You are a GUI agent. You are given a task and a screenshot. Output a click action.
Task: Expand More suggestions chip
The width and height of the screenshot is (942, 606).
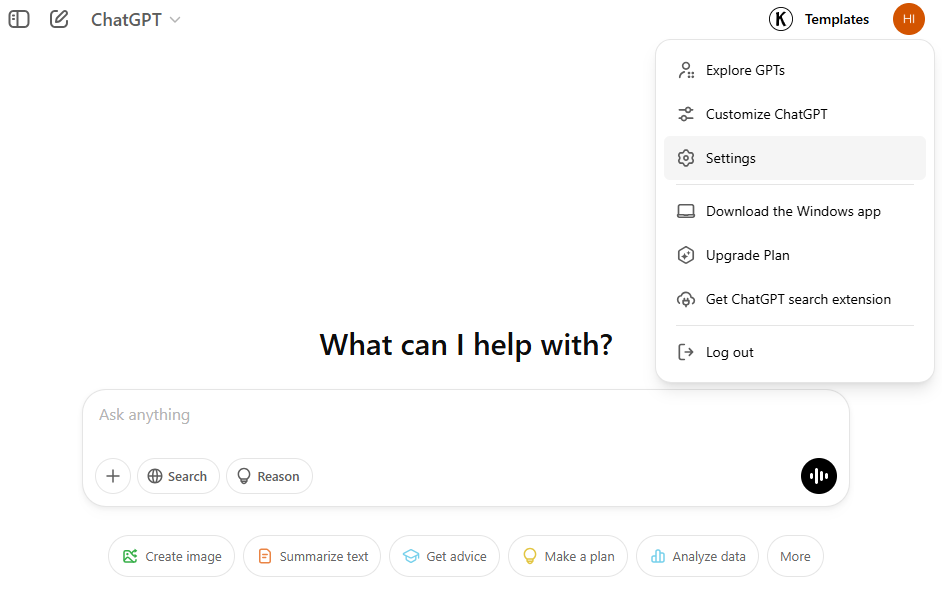click(795, 556)
